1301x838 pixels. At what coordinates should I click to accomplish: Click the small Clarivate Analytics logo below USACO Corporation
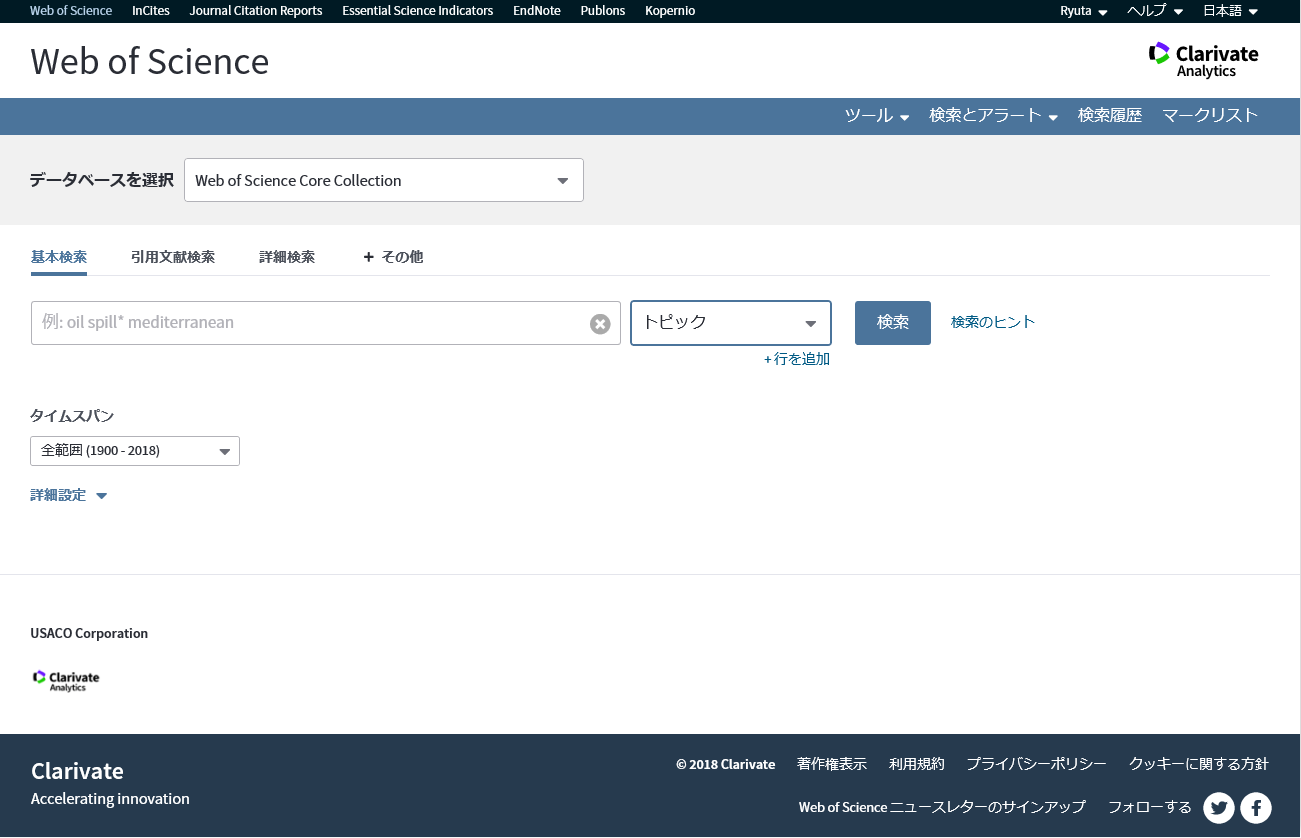66,681
